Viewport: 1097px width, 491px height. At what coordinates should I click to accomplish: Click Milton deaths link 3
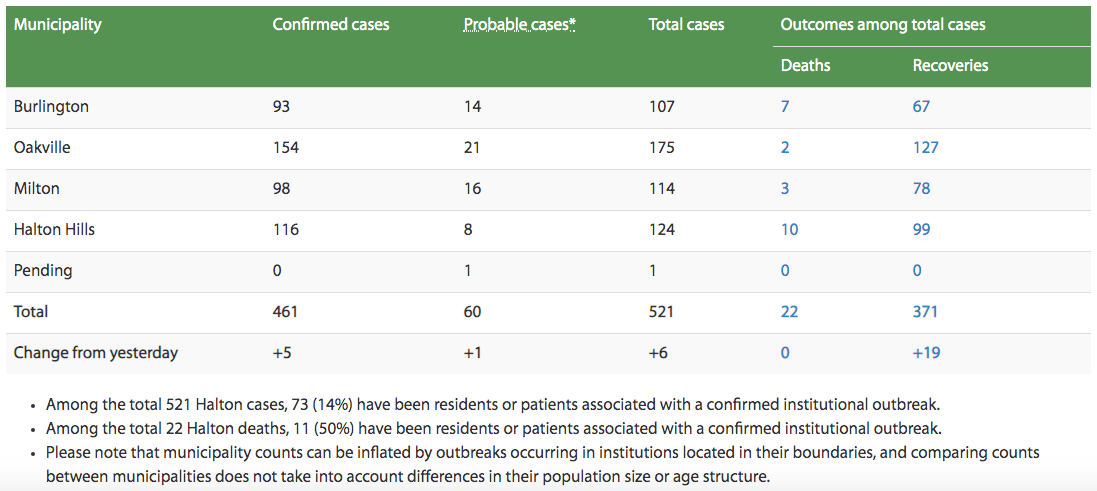[786, 189]
